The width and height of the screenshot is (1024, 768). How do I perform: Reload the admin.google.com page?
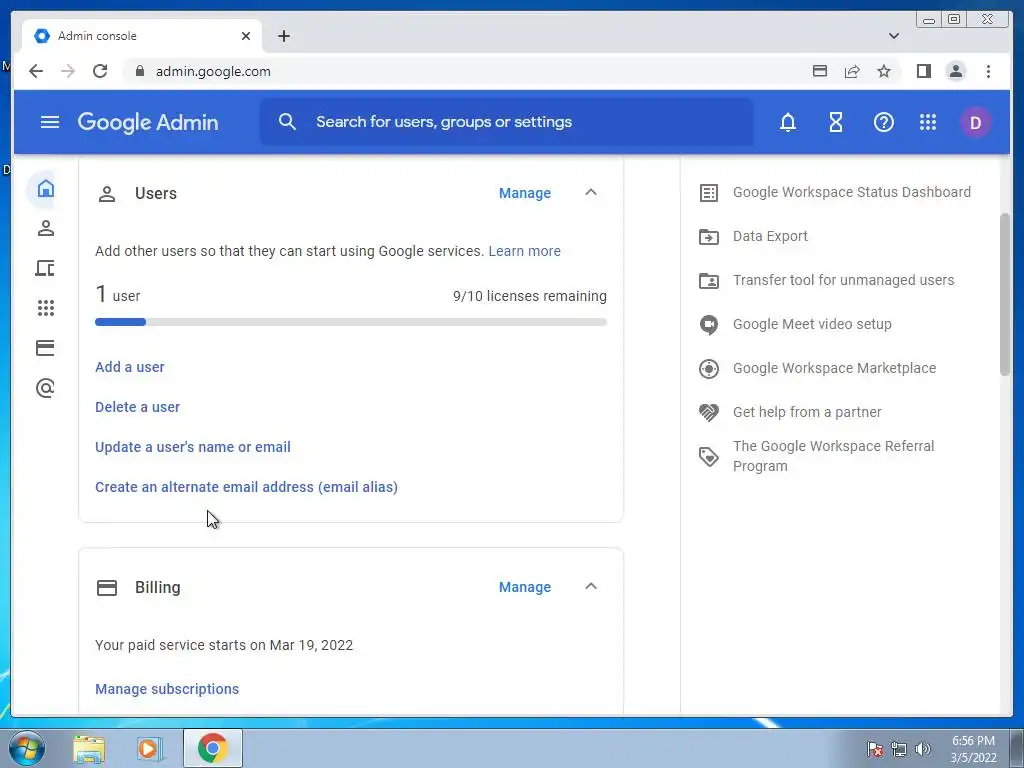click(x=100, y=71)
